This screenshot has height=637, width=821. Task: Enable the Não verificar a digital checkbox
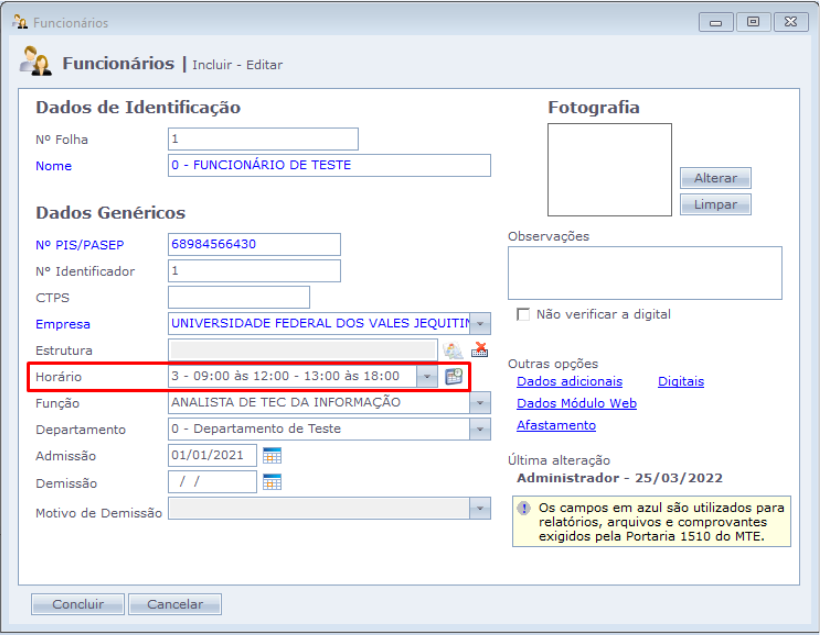tap(522, 314)
